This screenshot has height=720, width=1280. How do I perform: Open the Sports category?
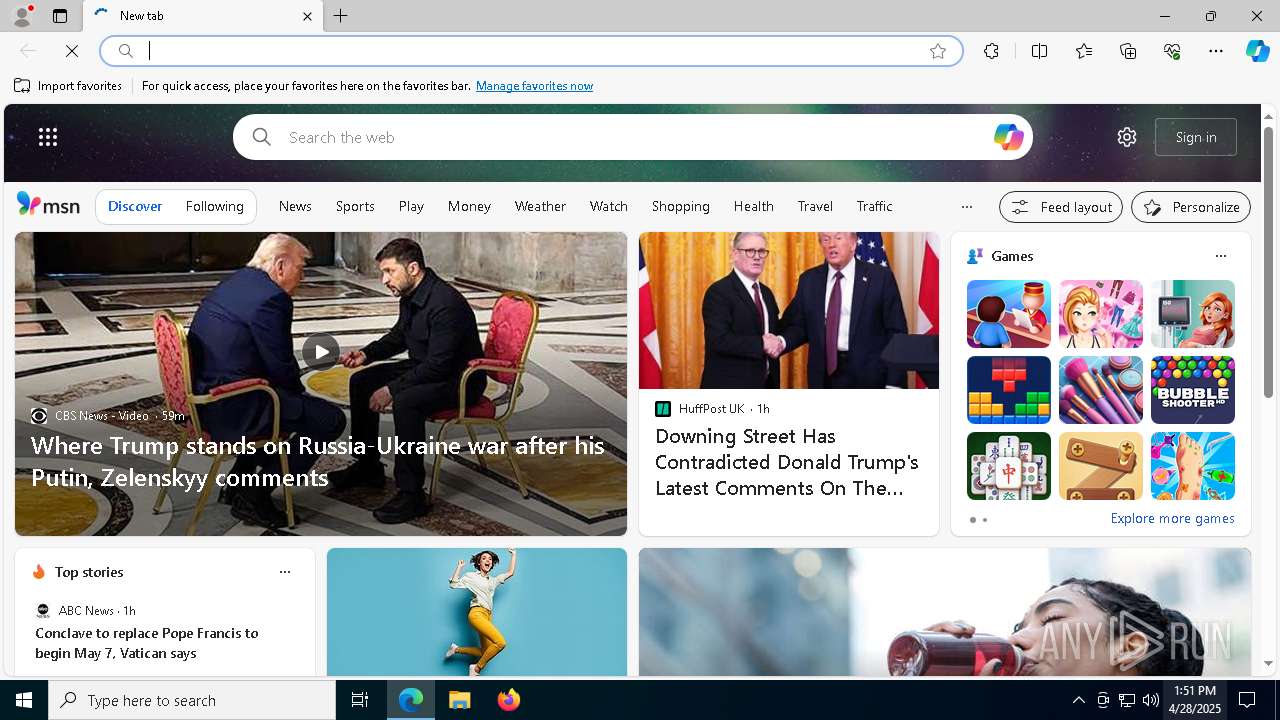(355, 206)
